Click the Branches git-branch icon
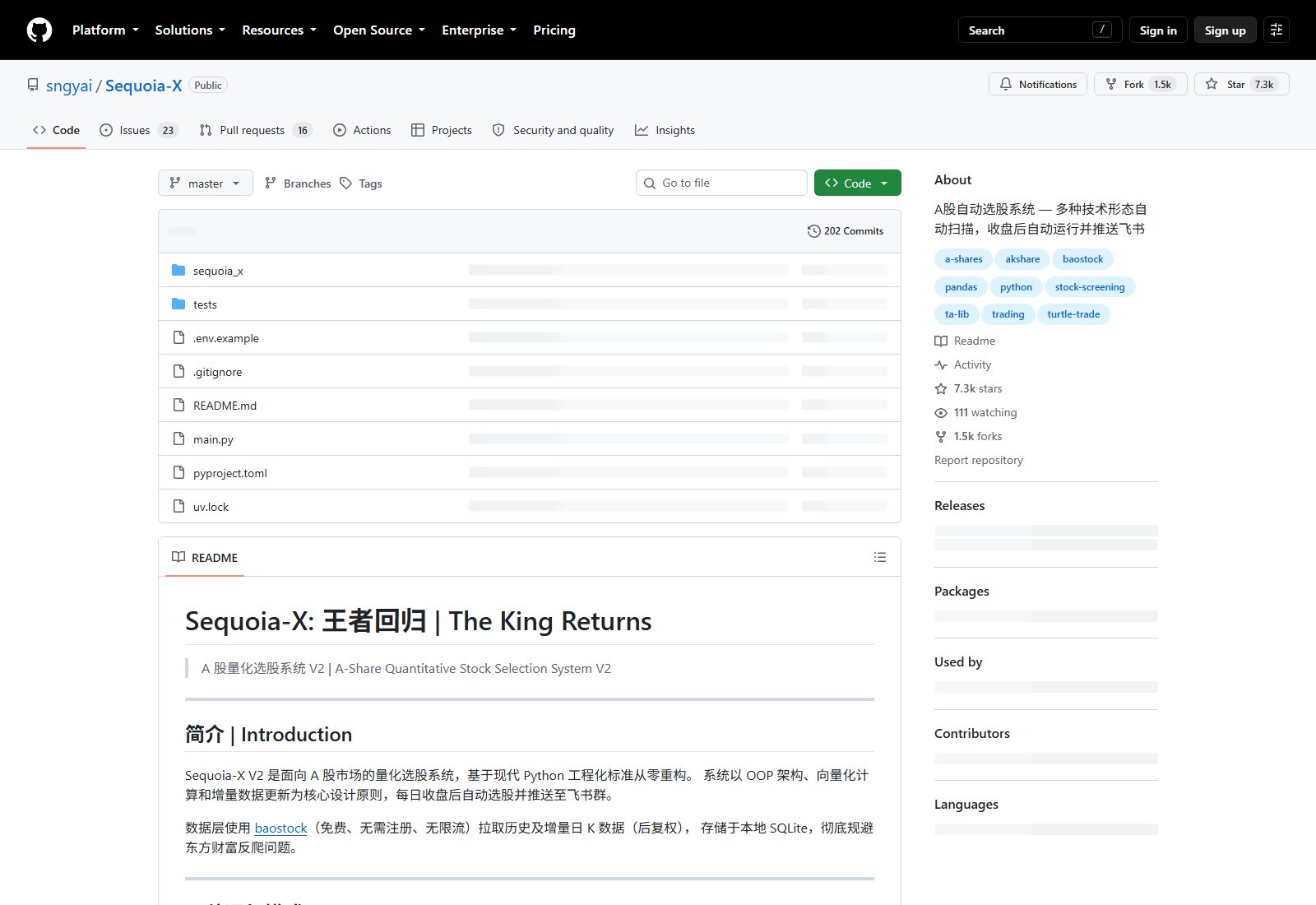The height and width of the screenshot is (905, 1316). [x=271, y=183]
